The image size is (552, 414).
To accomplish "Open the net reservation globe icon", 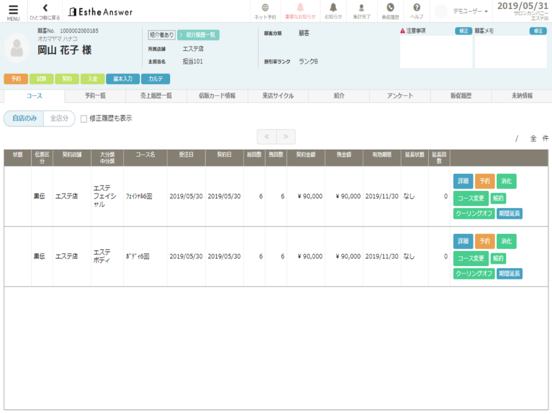I will (265, 7).
